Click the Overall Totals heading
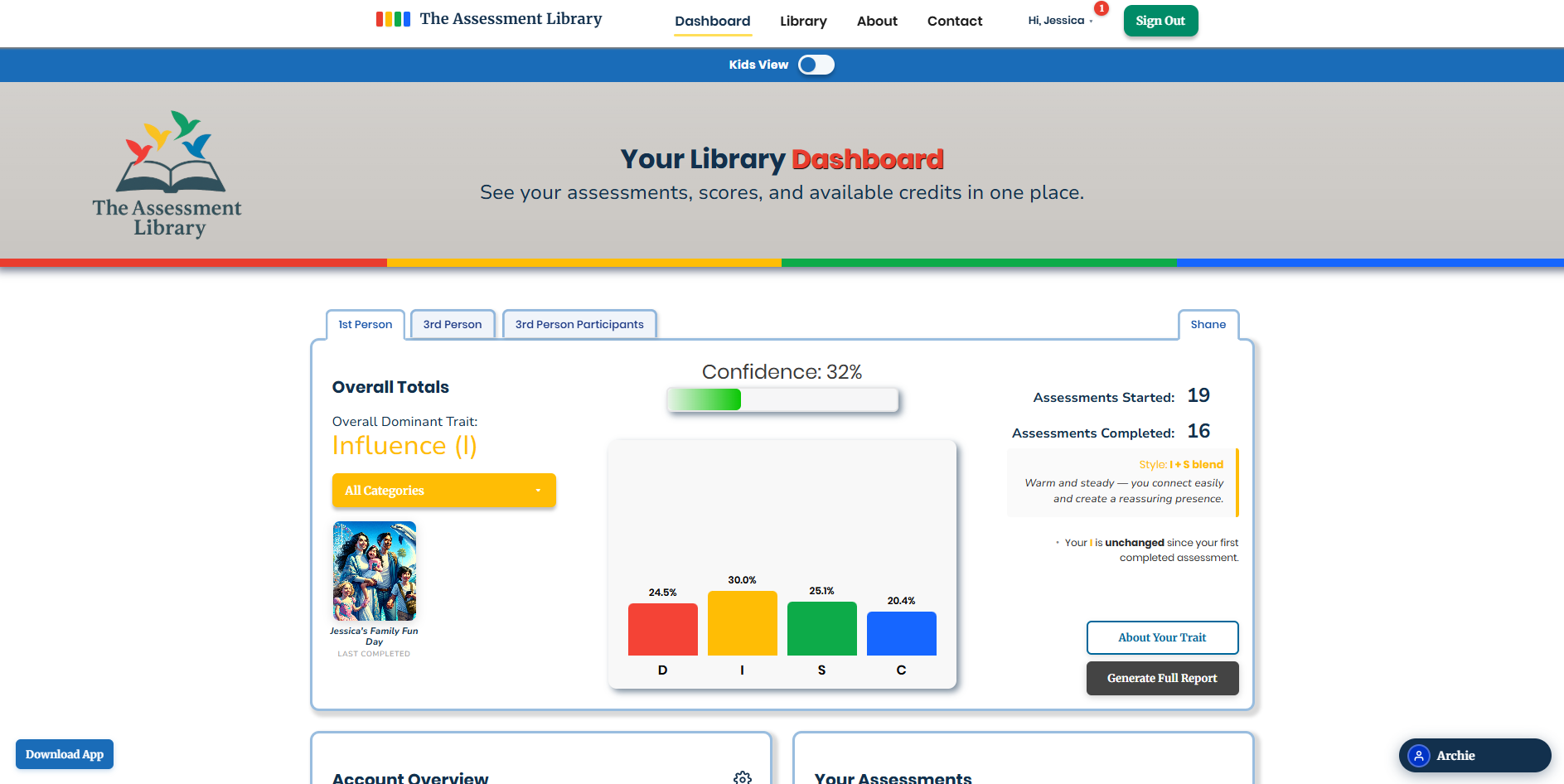 tap(390, 387)
